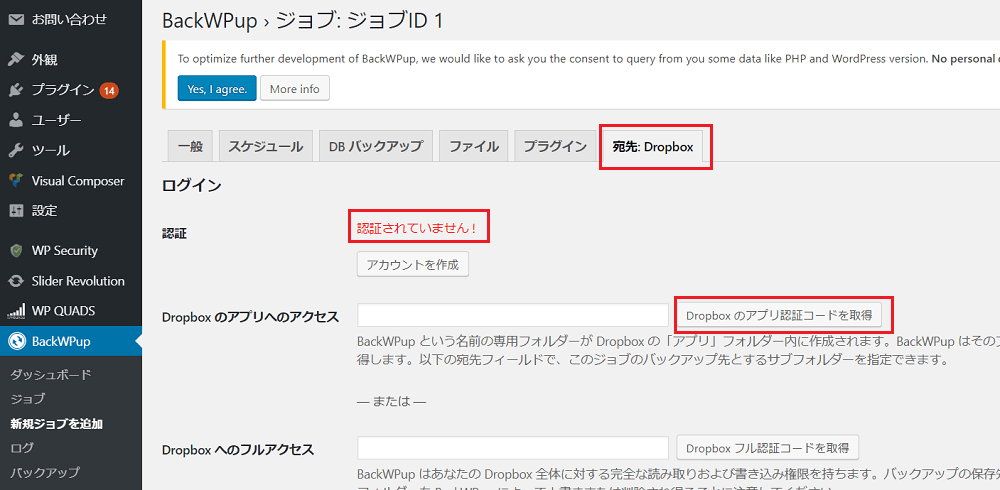
Task: Click the BackWPup logo icon in sidebar
Action: point(16,342)
